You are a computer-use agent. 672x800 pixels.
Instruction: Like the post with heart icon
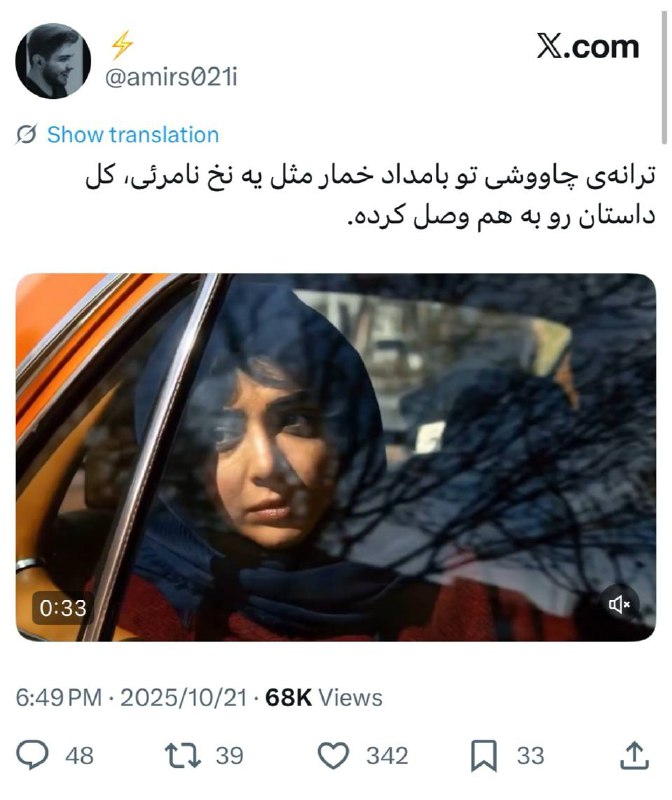[333, 756]
